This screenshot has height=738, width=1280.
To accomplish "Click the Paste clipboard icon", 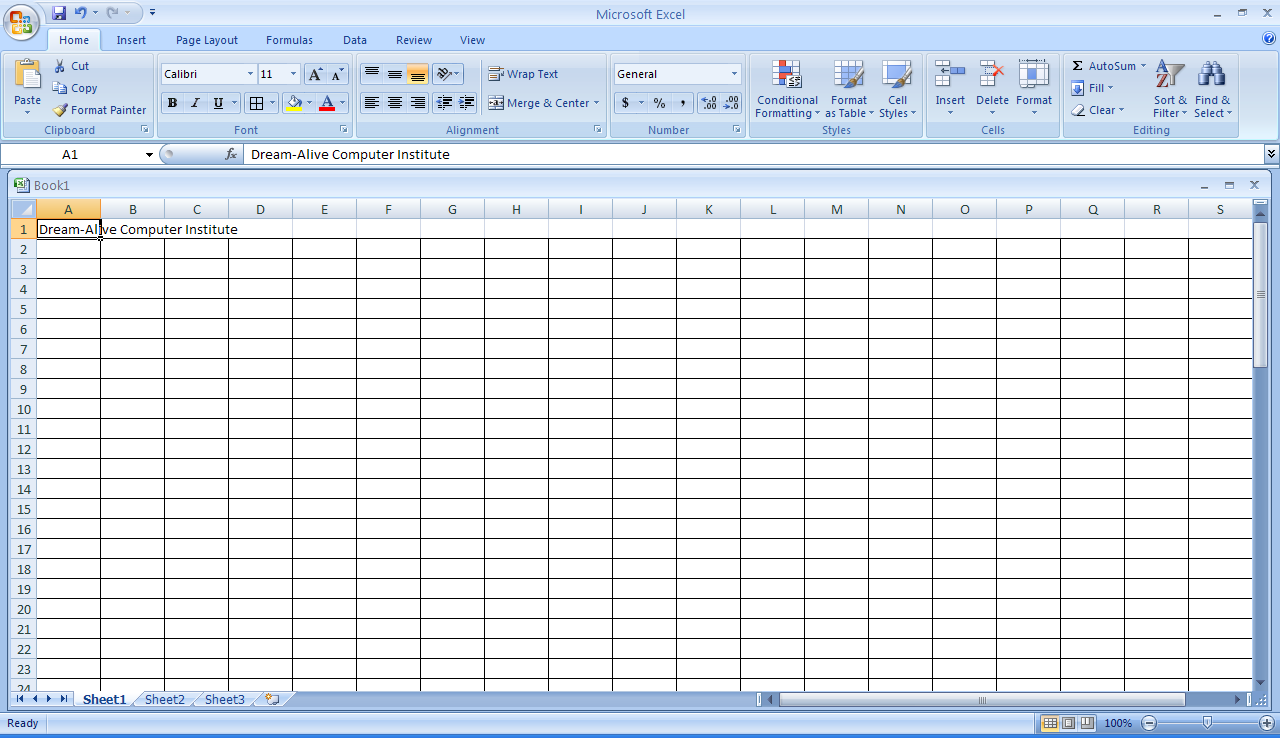I will pos(28,76).
